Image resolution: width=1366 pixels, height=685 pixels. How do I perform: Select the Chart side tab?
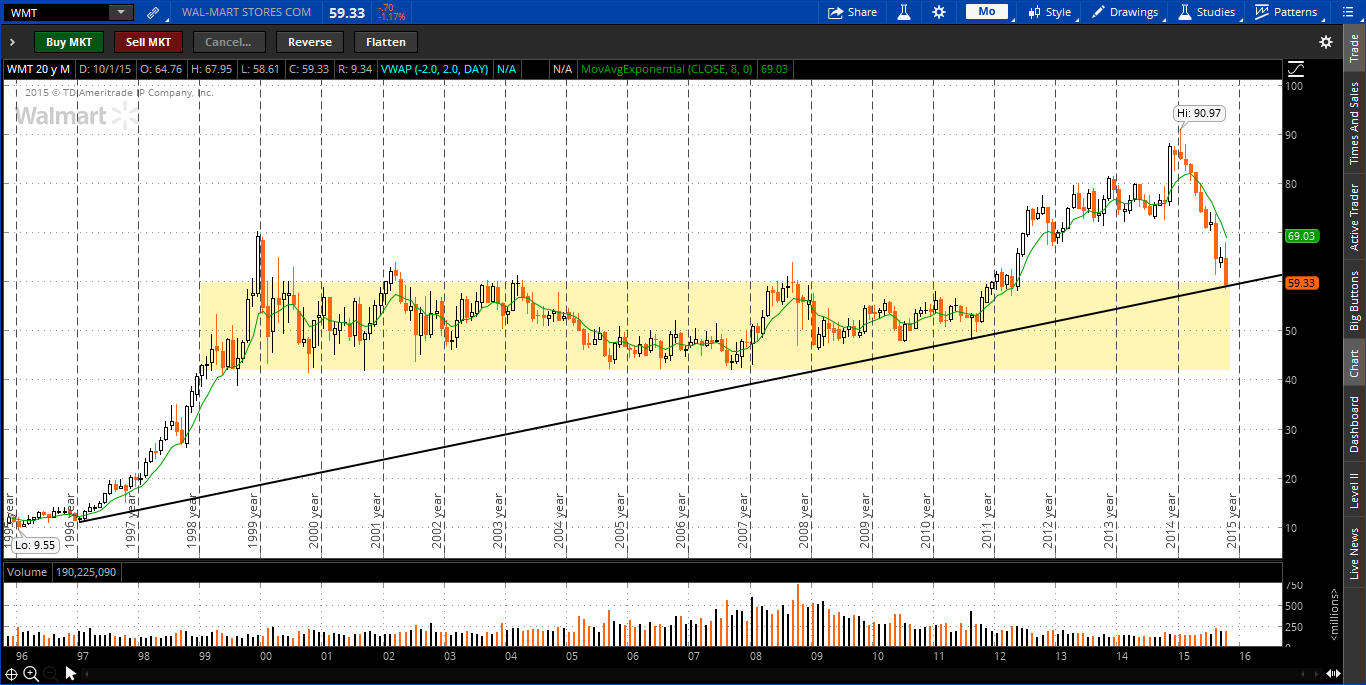(1355, 363)
